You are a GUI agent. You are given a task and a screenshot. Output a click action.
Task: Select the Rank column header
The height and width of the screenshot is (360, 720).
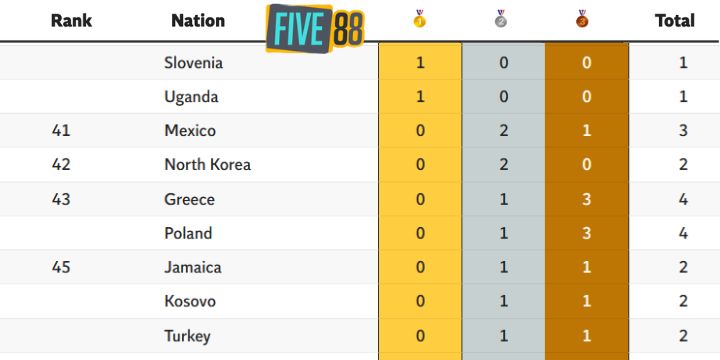[x=71, y=21]
